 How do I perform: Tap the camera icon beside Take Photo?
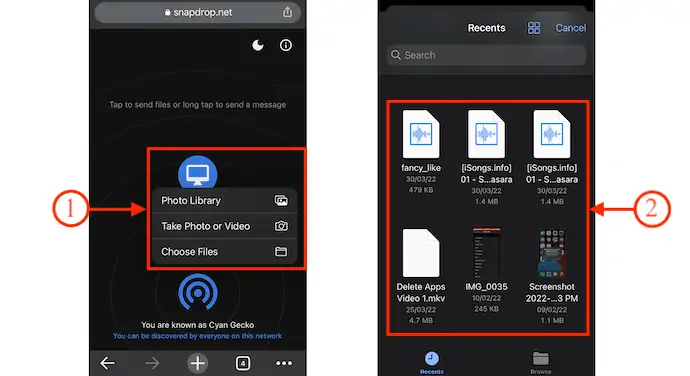(281, 226)
